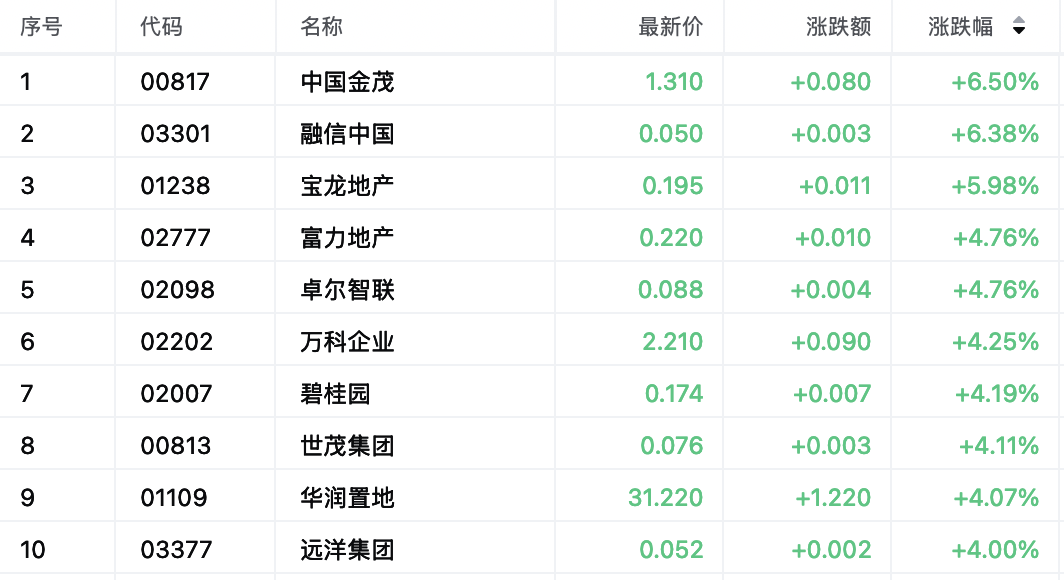Open stock 富力地产
The image size is (1064, 580).
click(x=347, y=237)
